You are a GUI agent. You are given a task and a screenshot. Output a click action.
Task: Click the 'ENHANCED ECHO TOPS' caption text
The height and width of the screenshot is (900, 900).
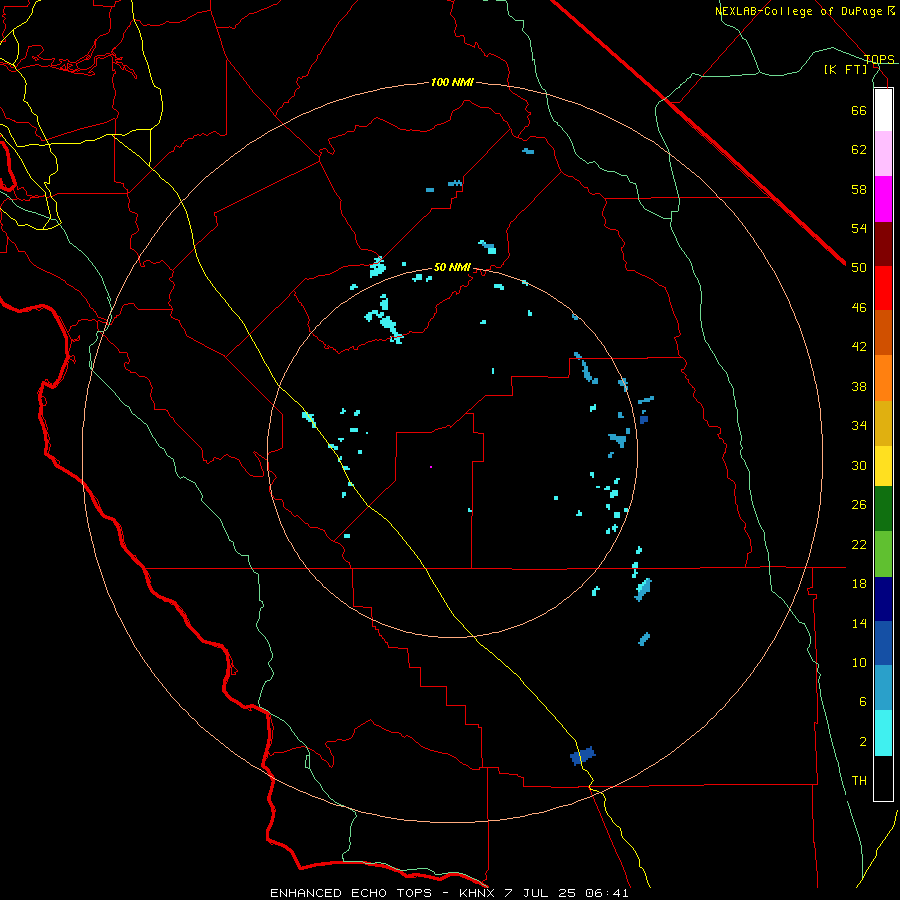(351, 893)
